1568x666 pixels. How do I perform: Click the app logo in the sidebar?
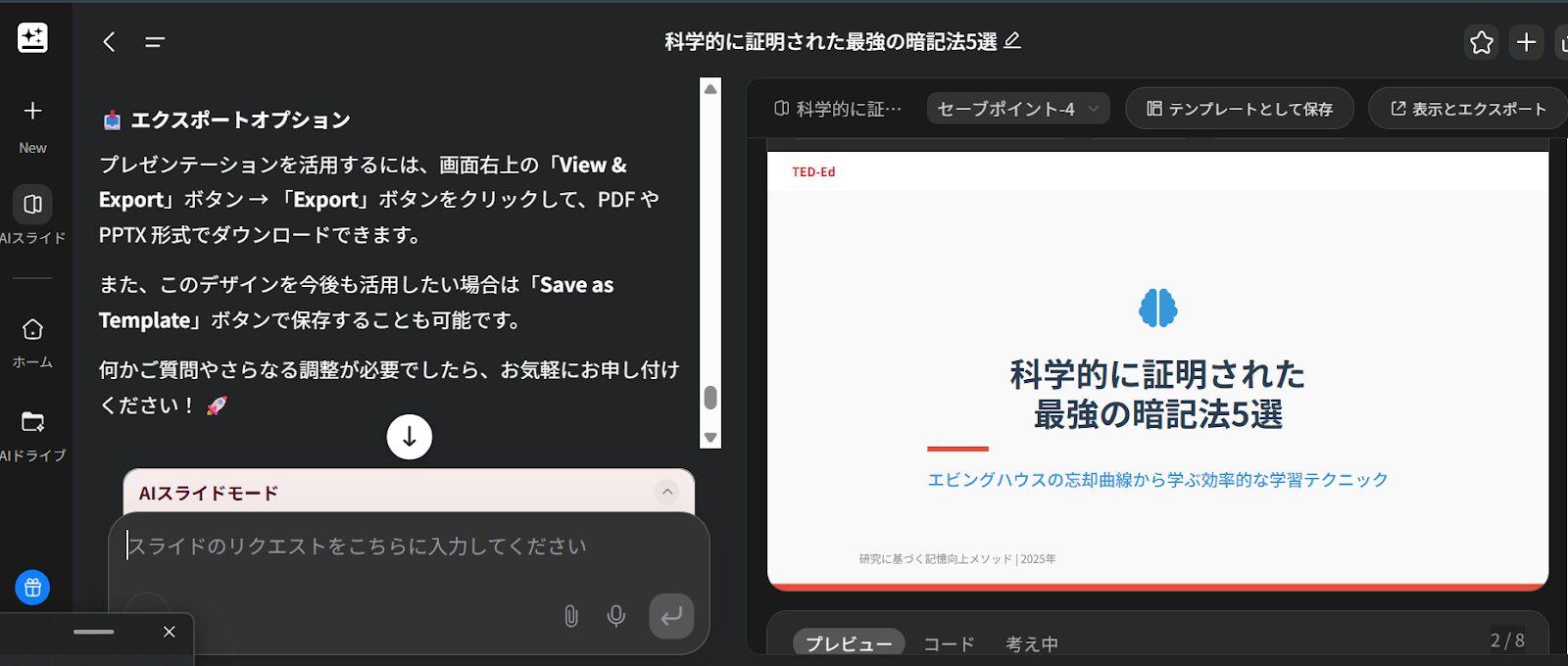[32, 38]
